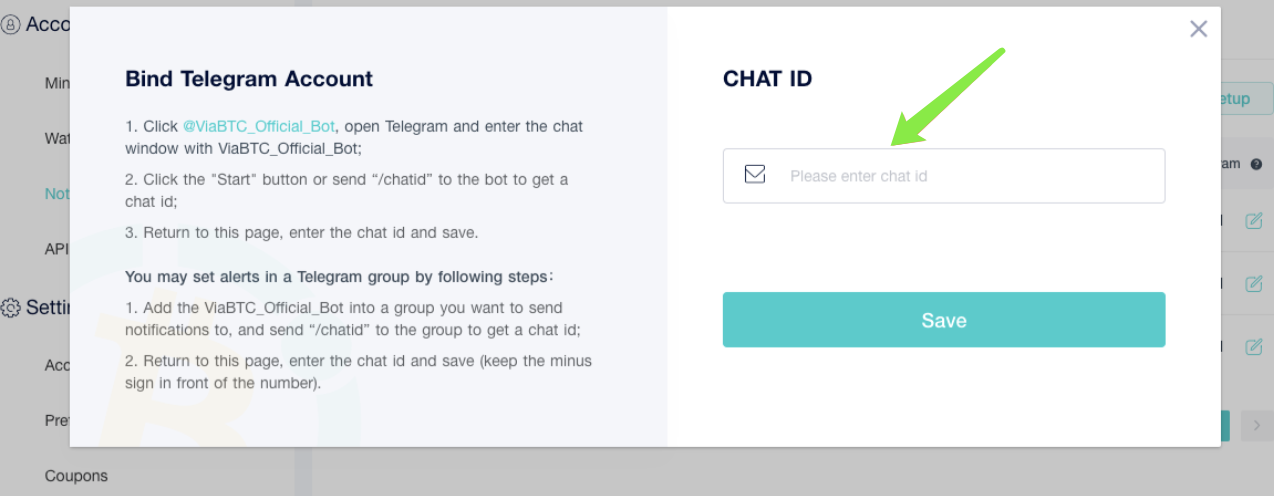This screenshot has height=496, width=1274.
Task: Open the API sidebar item
Action: 56,249
